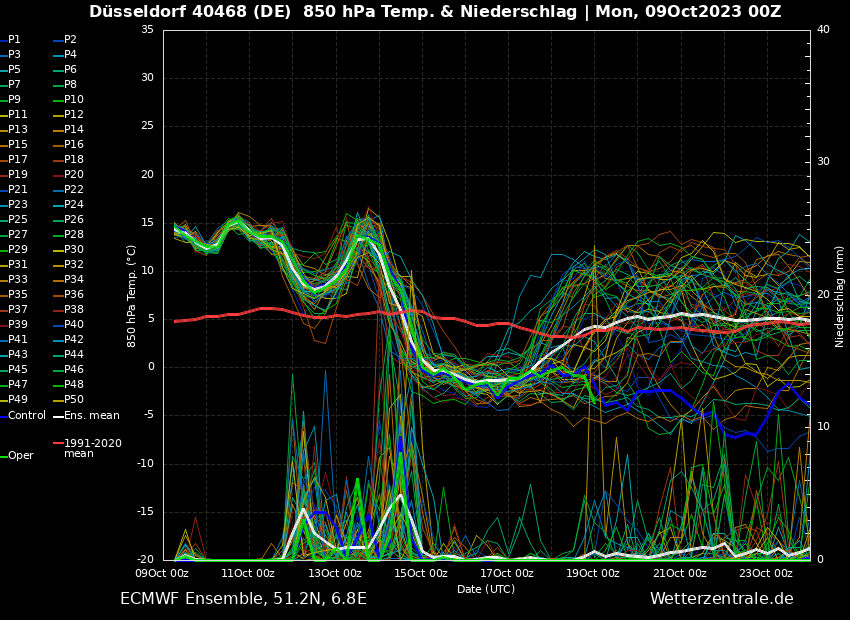Screen dimensions: 850x620
Task: Click the Düsseldorf chart title
Action: pos(435,12)
